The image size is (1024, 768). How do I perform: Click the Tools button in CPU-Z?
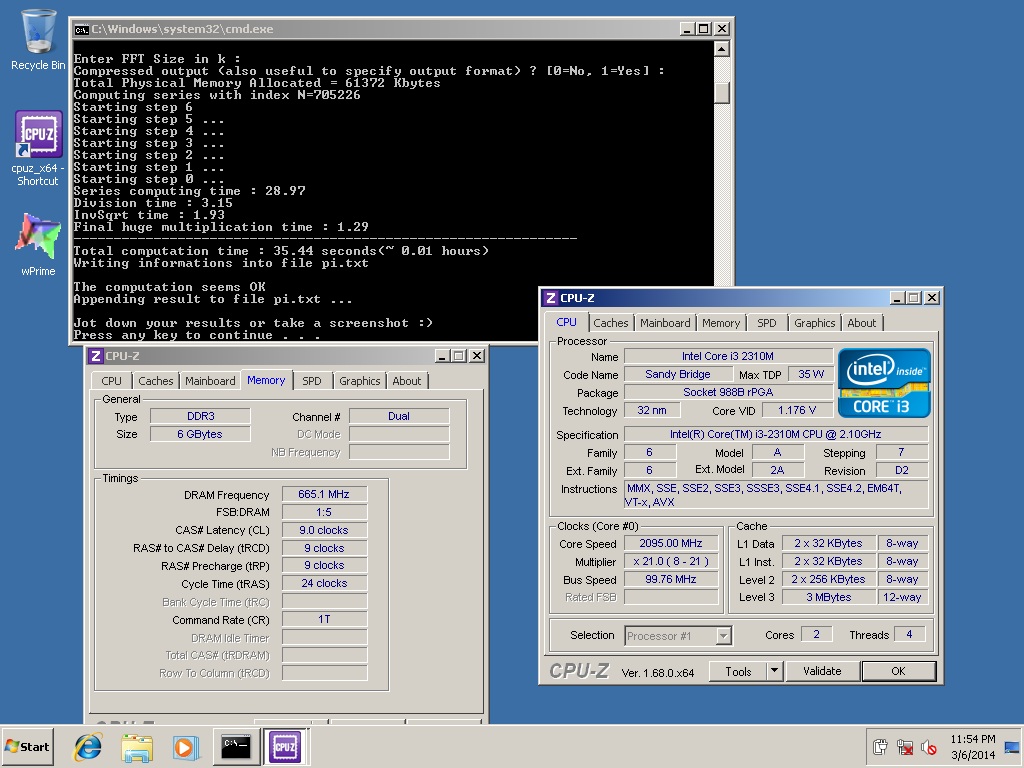coord(738,671)
